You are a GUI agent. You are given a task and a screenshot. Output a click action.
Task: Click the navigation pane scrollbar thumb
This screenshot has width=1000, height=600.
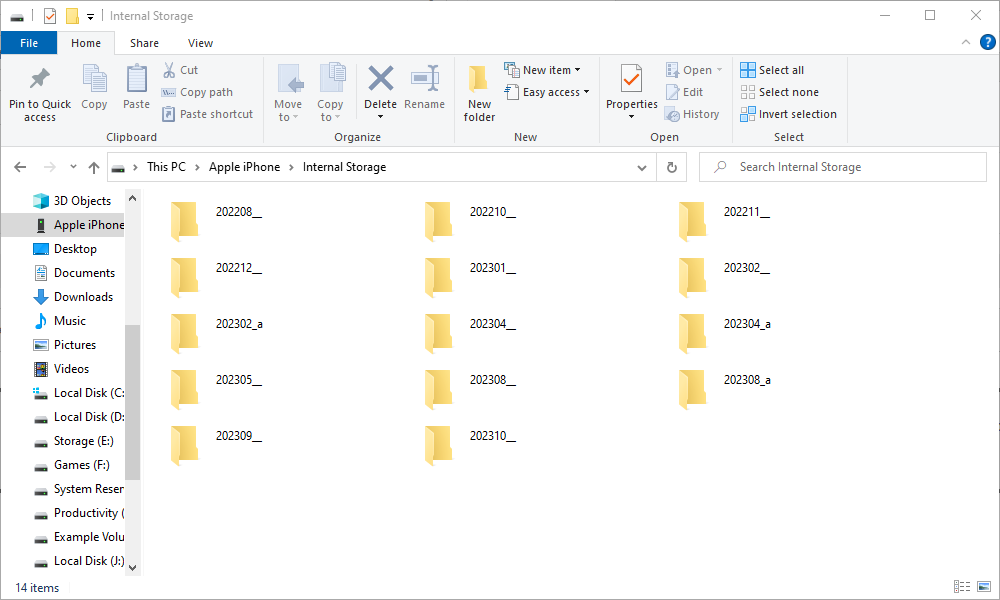[132, 402]
